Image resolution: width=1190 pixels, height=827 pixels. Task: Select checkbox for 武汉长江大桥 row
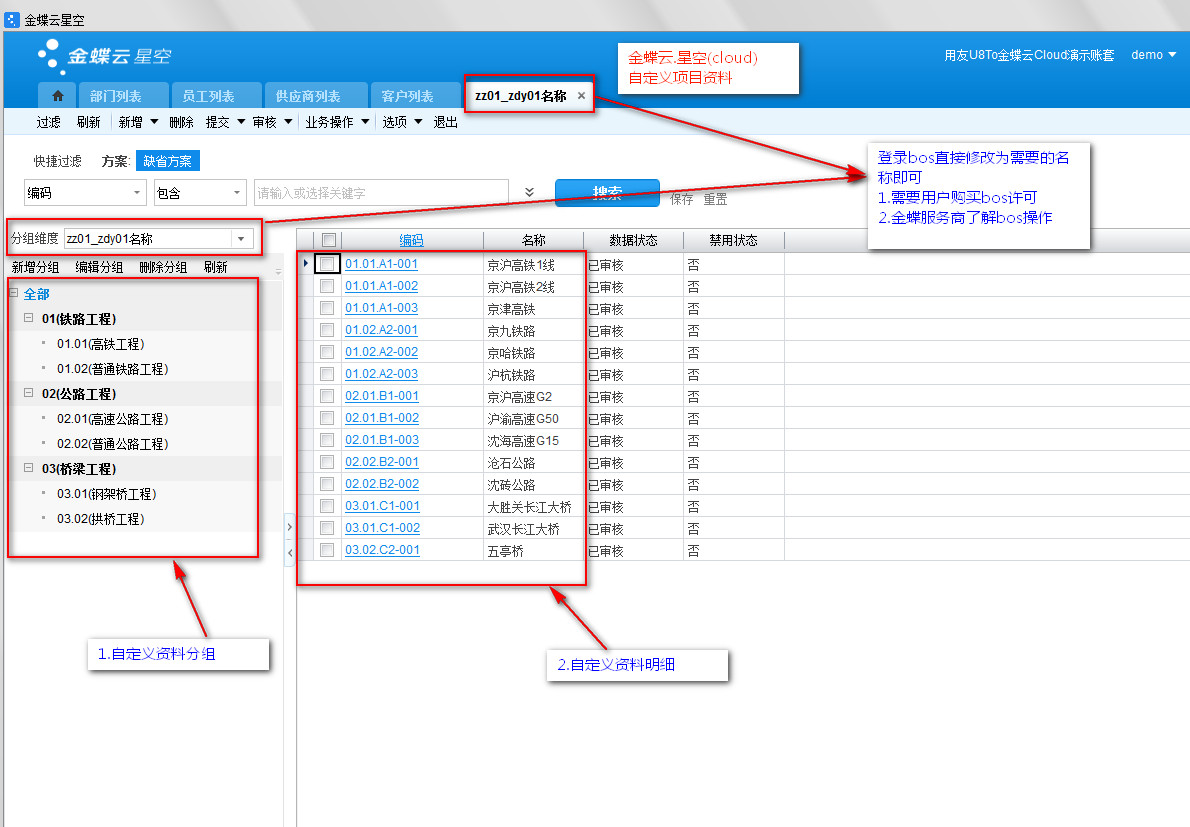[x=327, y=529]
